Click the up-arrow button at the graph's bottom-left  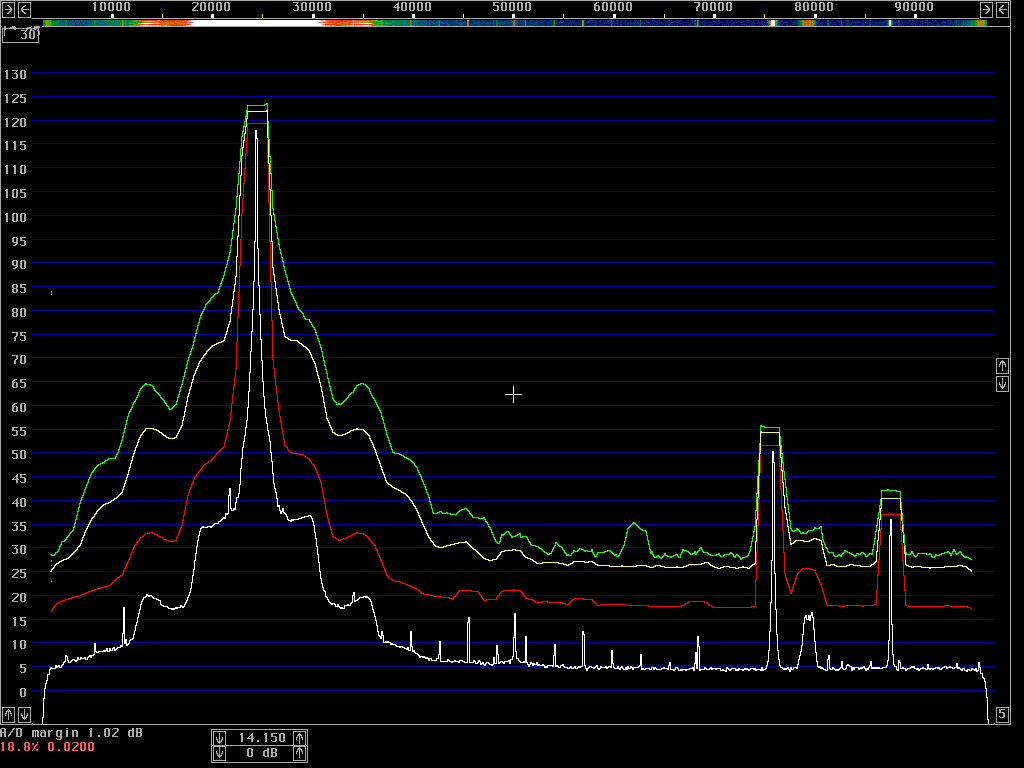pos(8,714)
